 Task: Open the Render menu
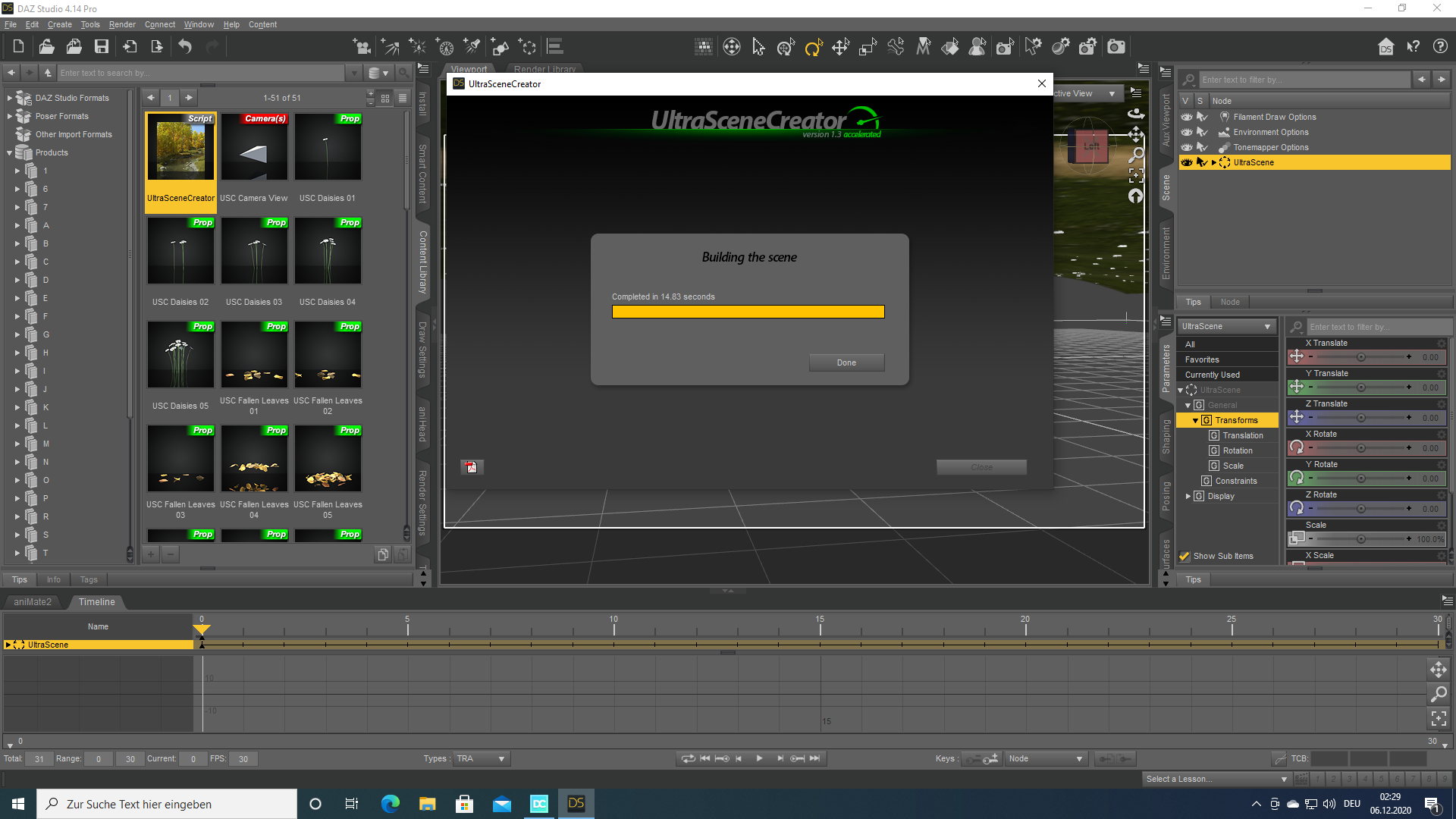point(121,24)
